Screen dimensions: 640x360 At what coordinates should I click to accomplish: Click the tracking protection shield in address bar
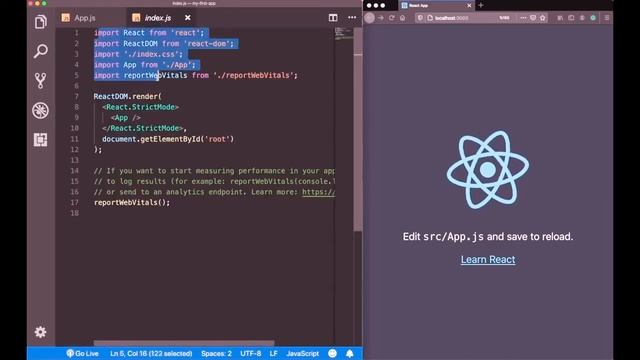click(x=420, y=18)
